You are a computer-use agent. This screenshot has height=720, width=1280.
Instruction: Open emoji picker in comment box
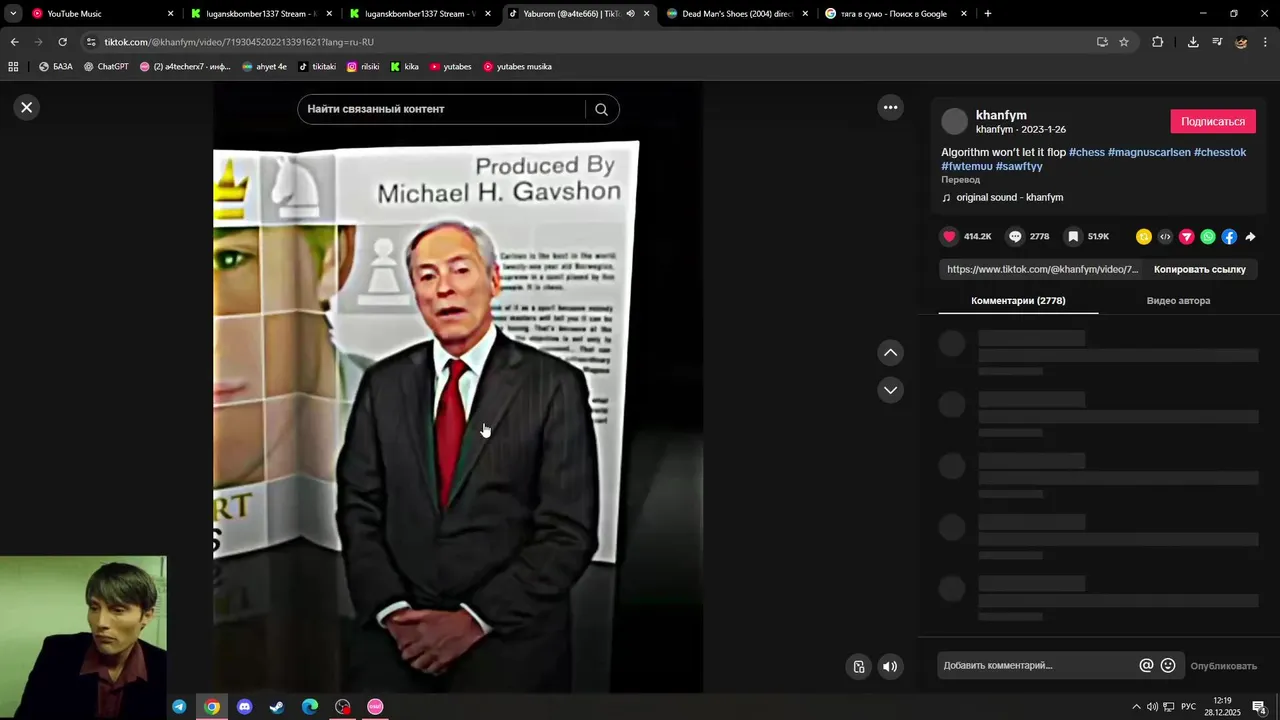1167,665
